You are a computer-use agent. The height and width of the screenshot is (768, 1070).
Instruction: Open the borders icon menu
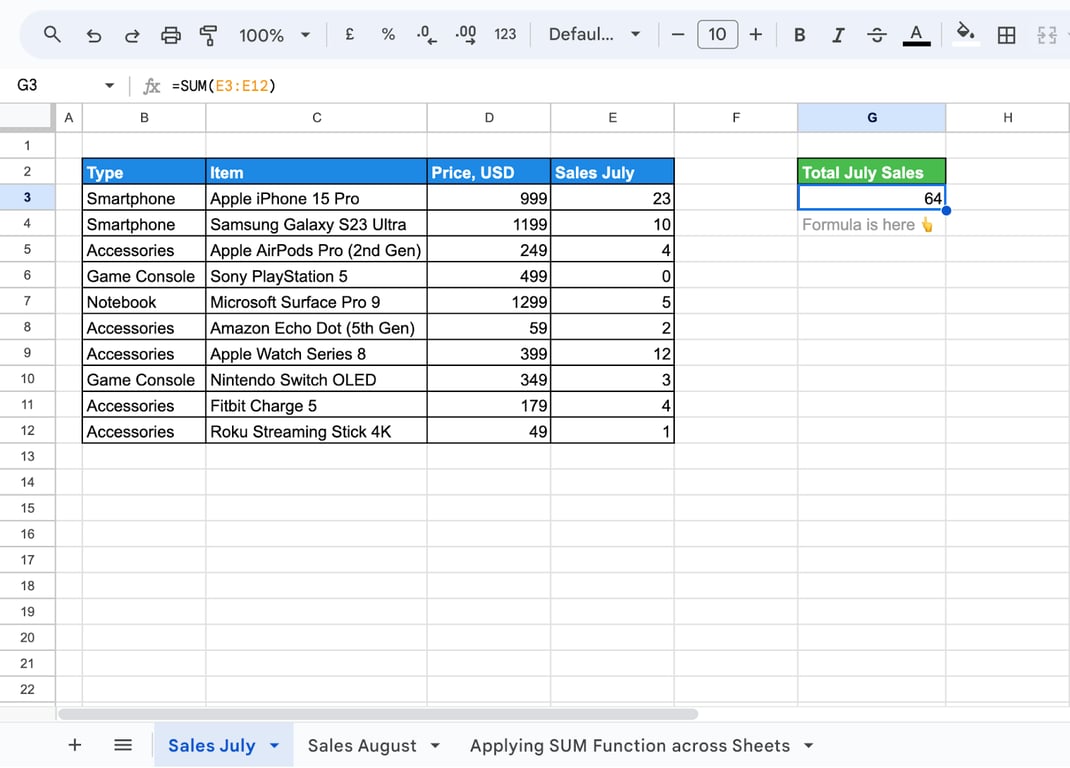coord(1007,35)
